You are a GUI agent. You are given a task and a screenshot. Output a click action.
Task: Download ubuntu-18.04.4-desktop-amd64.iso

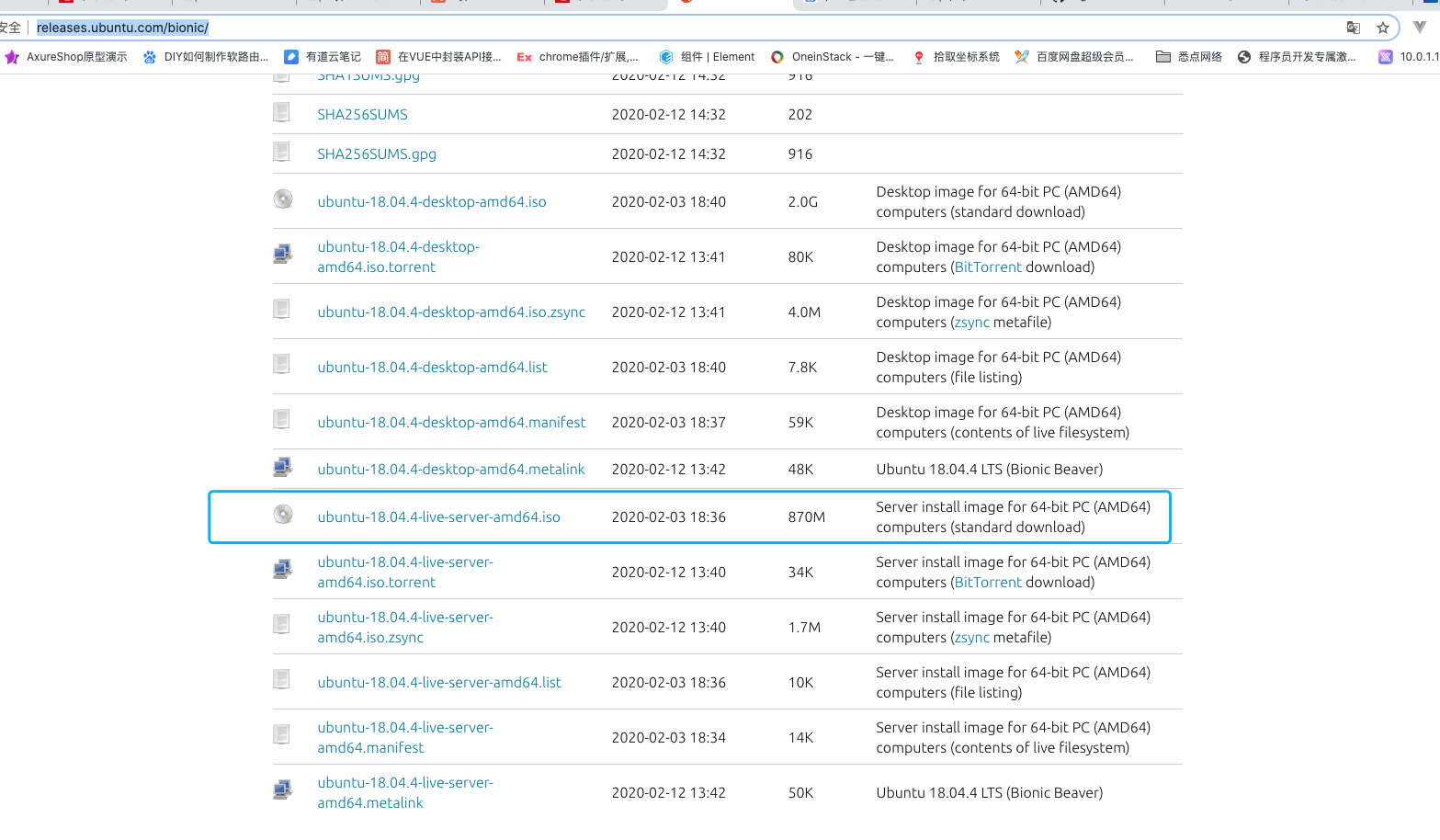click(432, 202)
